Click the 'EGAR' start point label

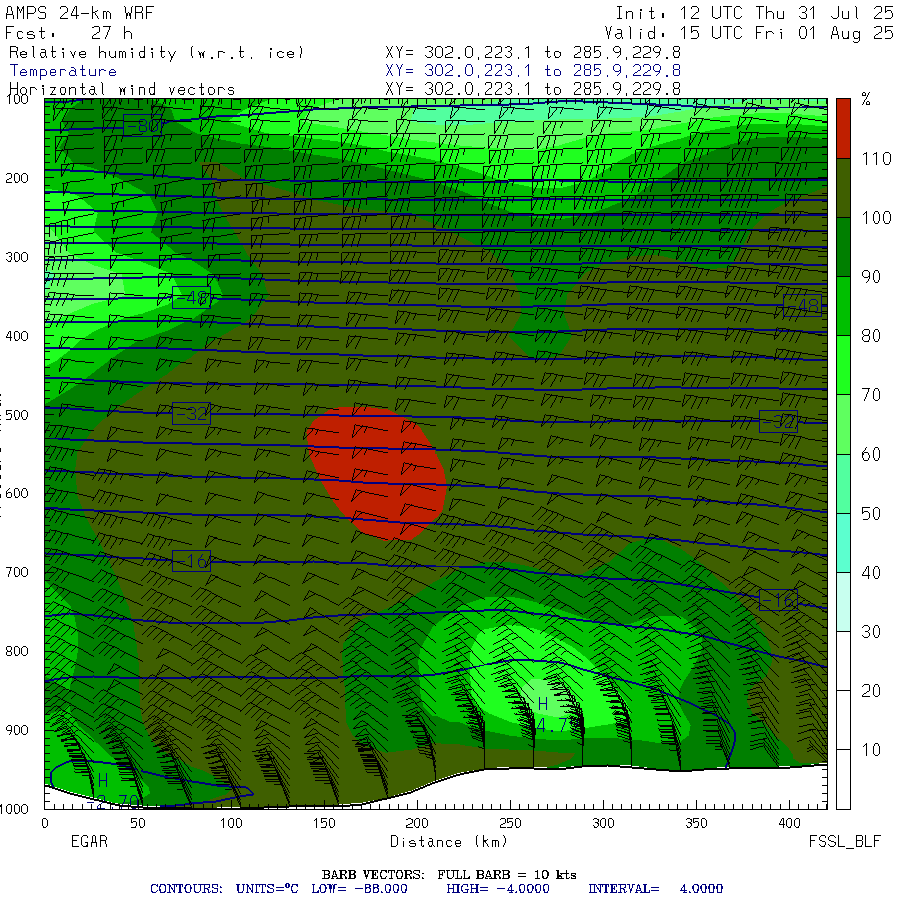(x=89, y=841)
